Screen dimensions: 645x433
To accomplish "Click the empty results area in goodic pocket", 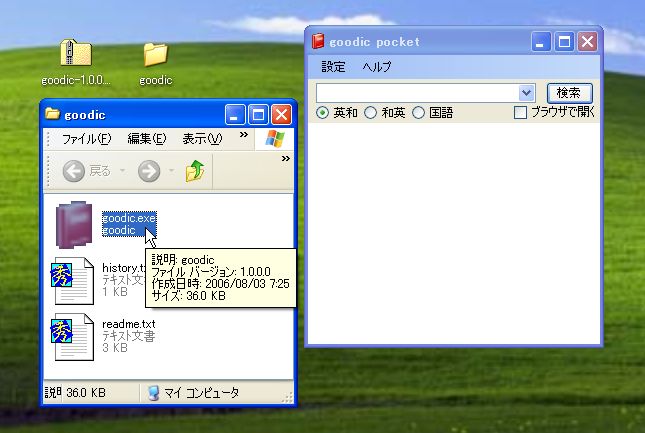I will pos(454,233).
